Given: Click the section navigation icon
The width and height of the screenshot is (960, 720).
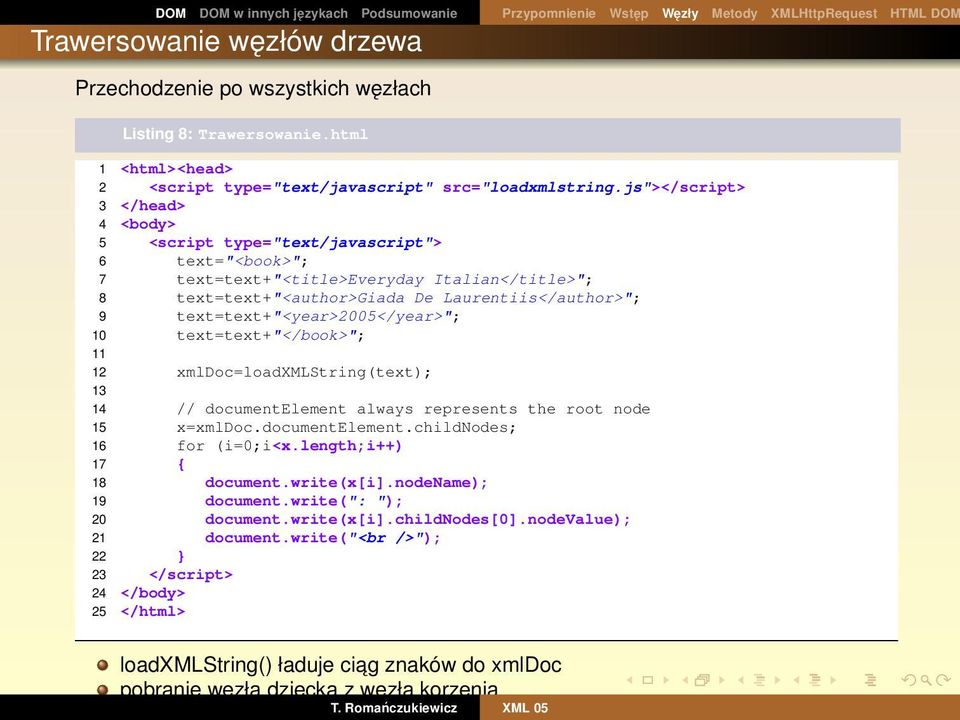Looking at the screenshot, I should 815,680.
